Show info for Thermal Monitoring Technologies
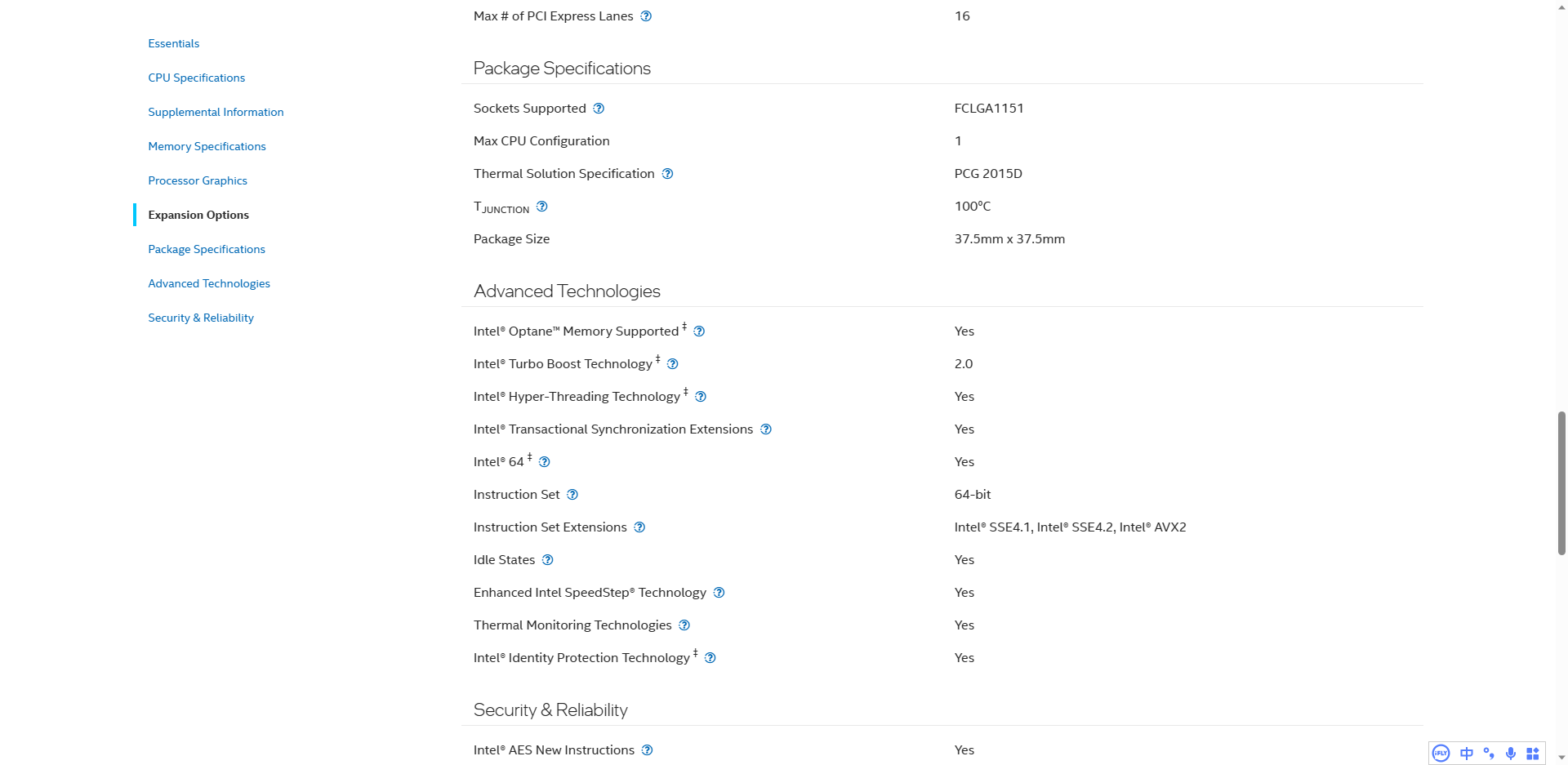 [684, 625]
